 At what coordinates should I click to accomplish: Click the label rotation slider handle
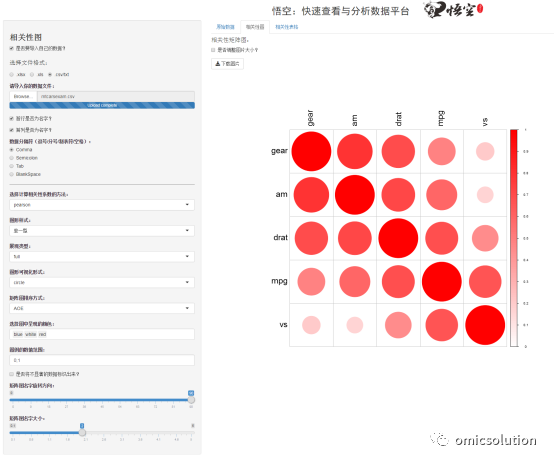coord(191,400)
